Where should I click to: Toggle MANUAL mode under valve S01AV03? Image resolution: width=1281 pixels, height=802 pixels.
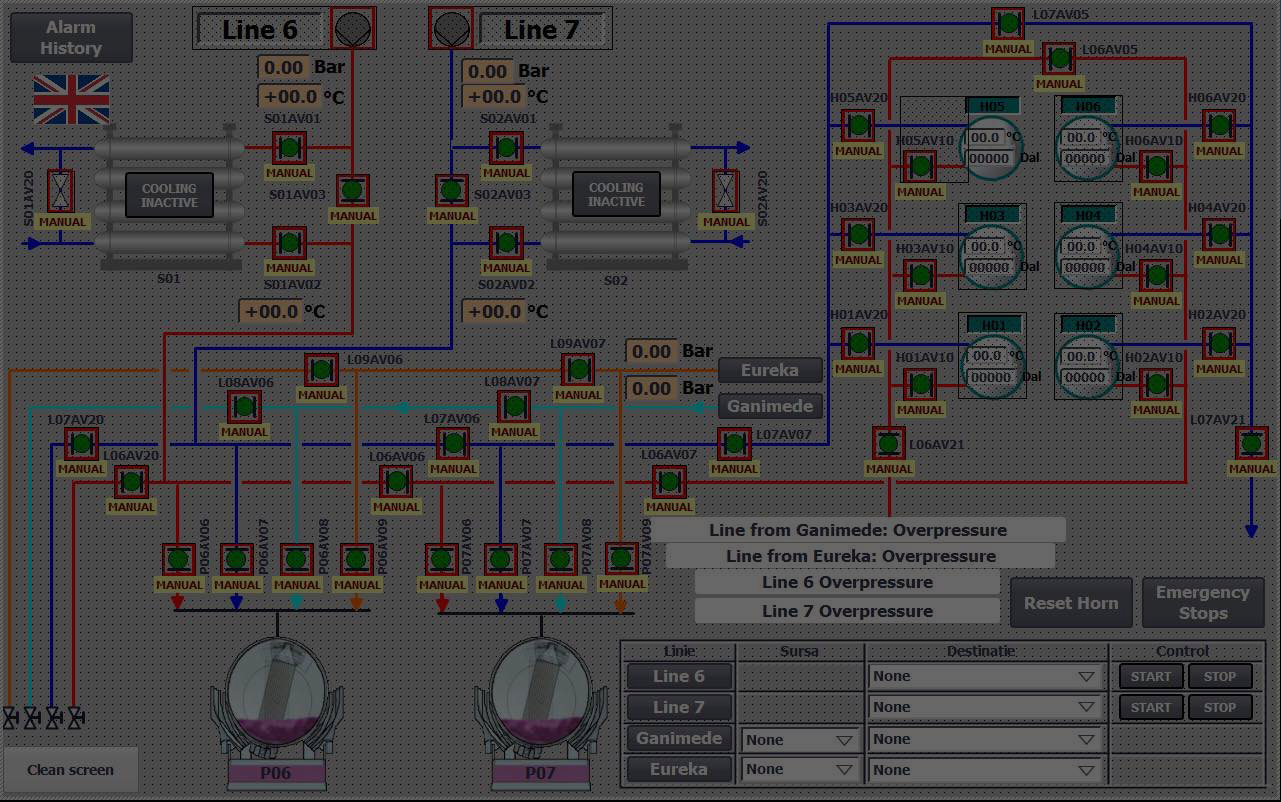pos(352,215)
